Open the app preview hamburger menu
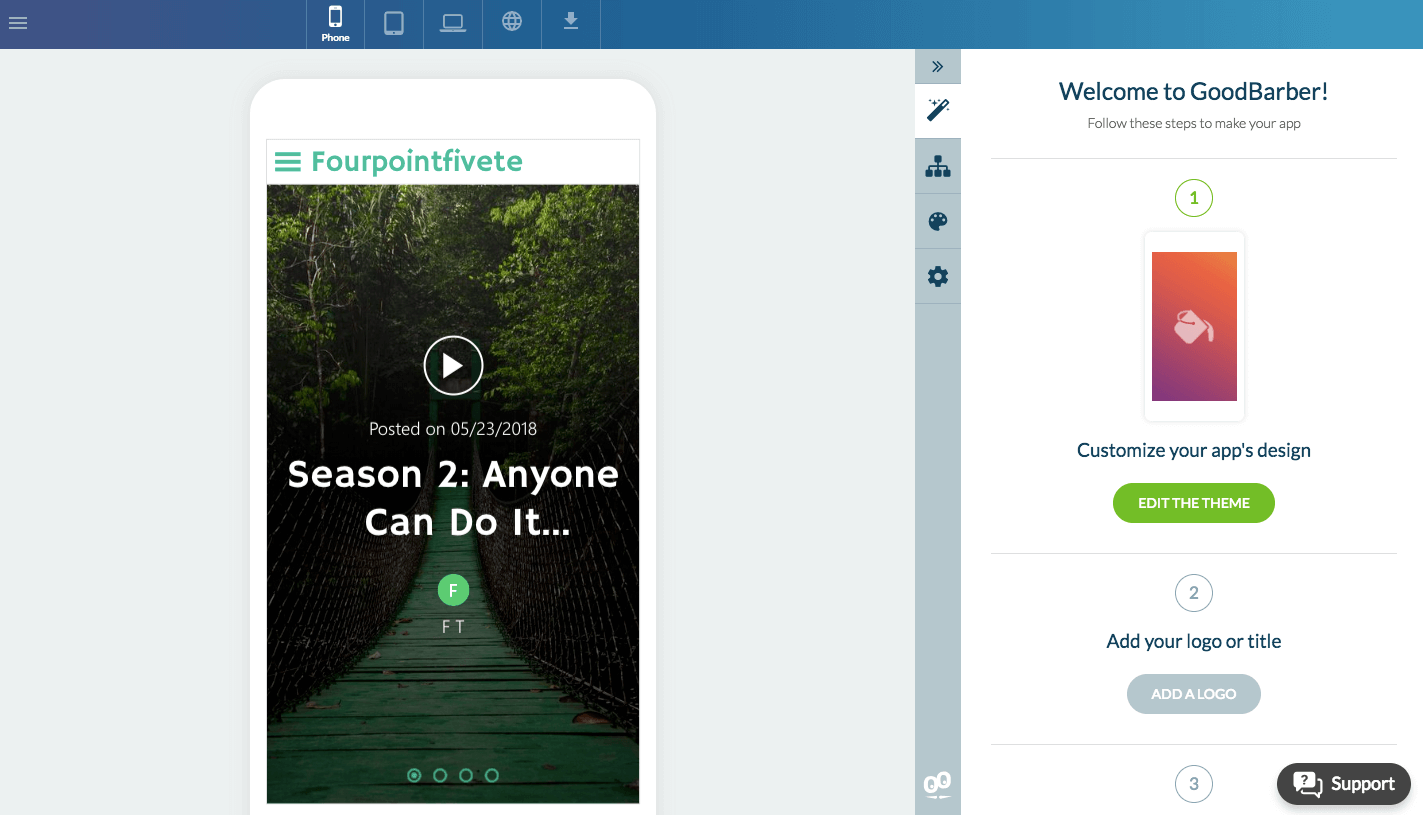The height and width of the screenshot is (815, 1423). point(288,162)
